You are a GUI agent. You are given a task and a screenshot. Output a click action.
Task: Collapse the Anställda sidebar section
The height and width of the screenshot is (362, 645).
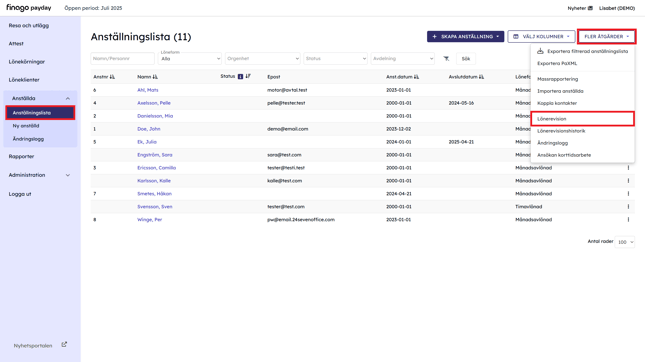(x=68, y=98)
